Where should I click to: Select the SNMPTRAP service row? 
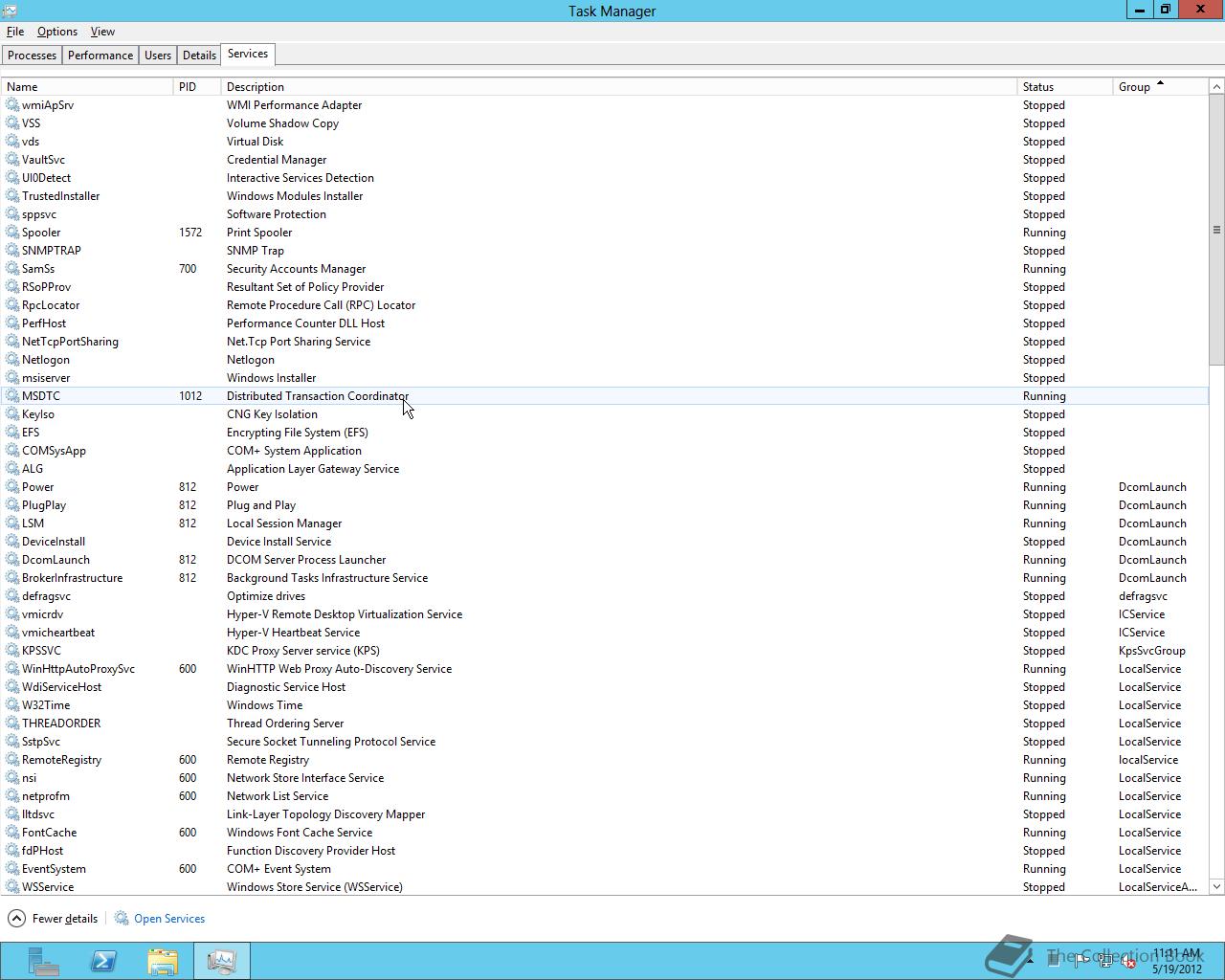[605, 251]
